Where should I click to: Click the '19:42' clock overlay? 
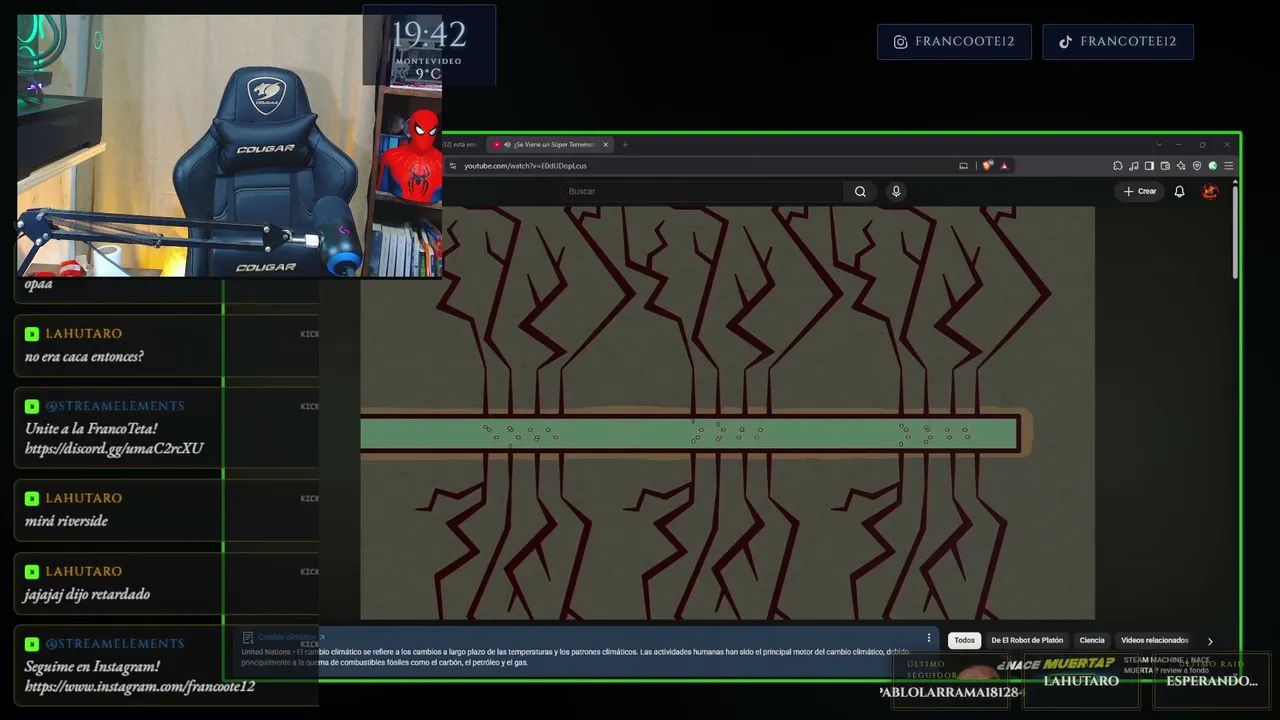(x=429, y=36)
